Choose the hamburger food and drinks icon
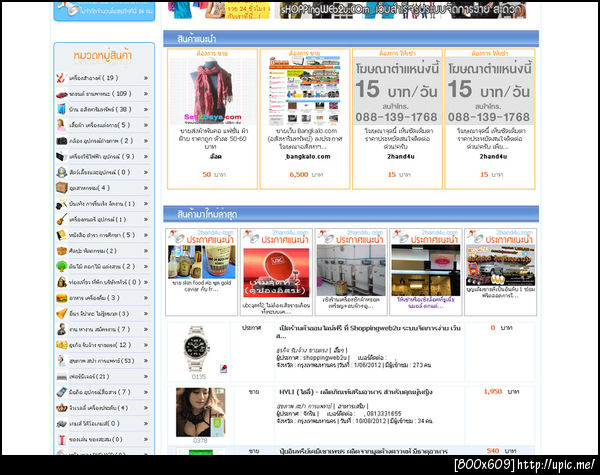 (x=62, y=298)
